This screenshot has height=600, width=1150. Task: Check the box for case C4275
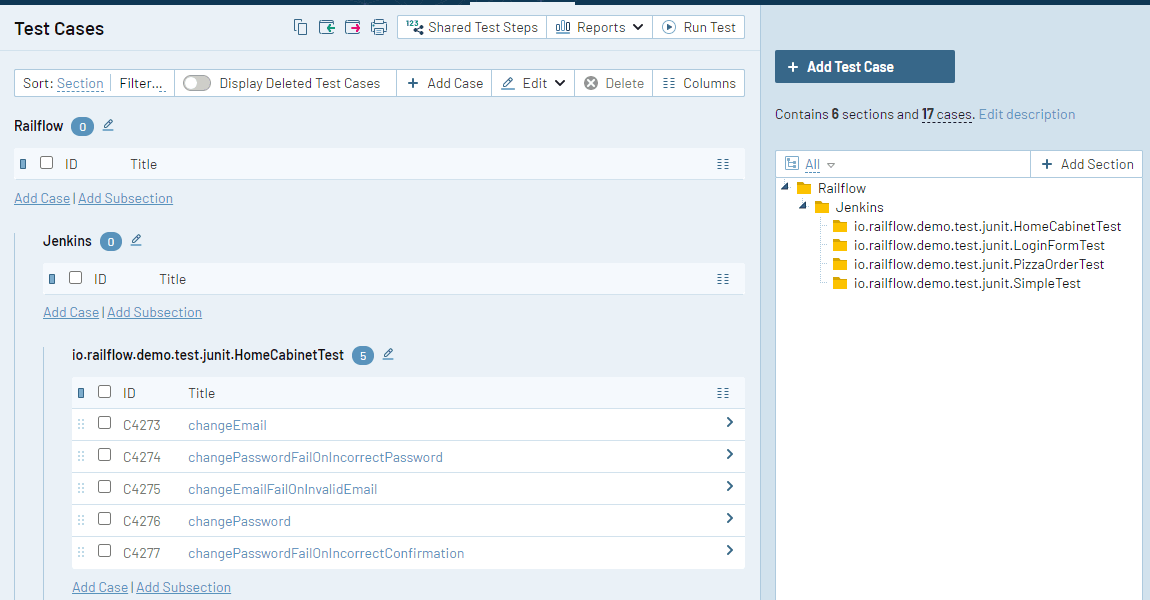(104, 486)
